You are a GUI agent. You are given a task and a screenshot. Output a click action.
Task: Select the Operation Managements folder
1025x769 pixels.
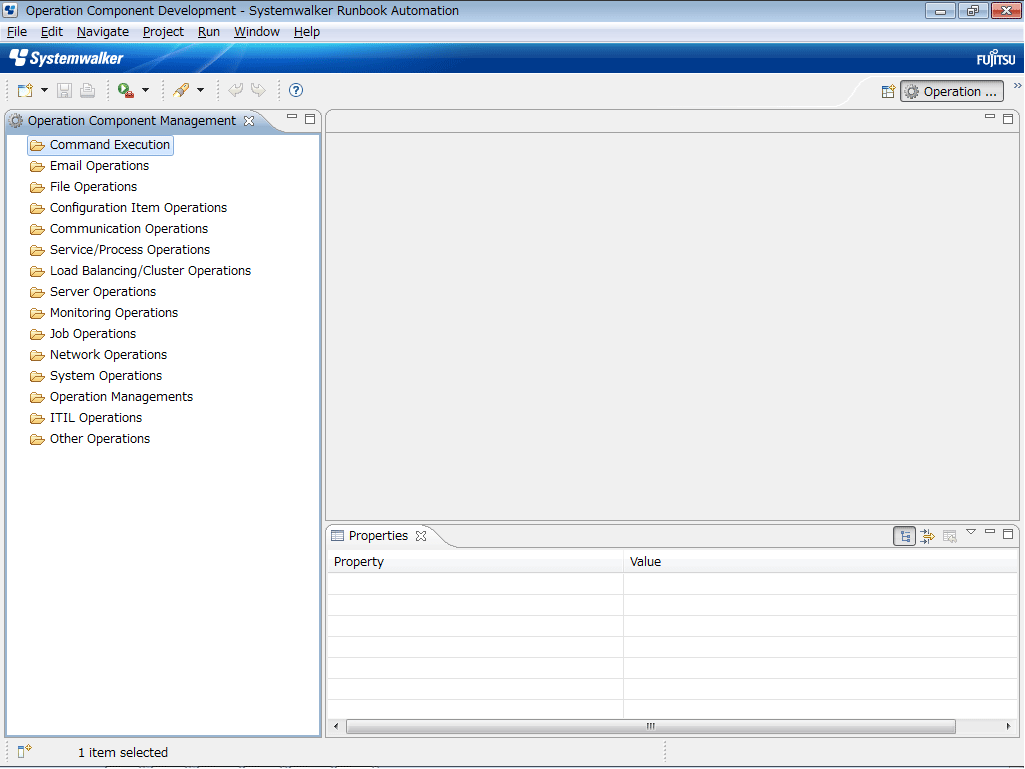(112, 397)
